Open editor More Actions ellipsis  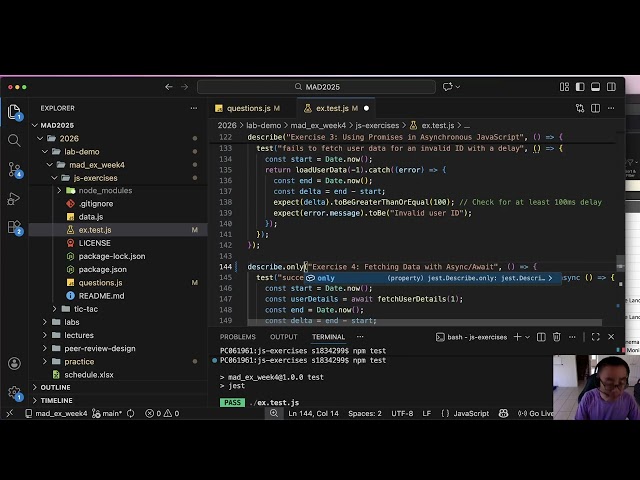(611, 108)
